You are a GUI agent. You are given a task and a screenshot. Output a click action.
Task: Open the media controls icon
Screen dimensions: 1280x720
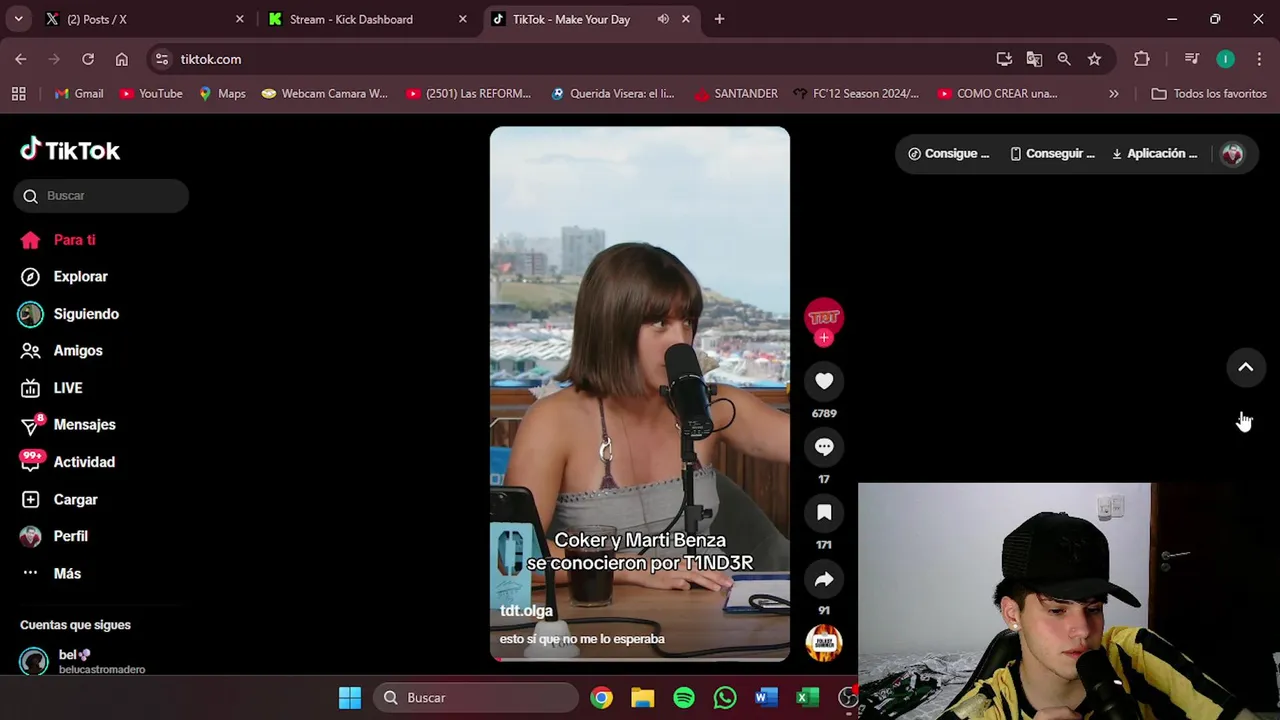coord(1192,59)
